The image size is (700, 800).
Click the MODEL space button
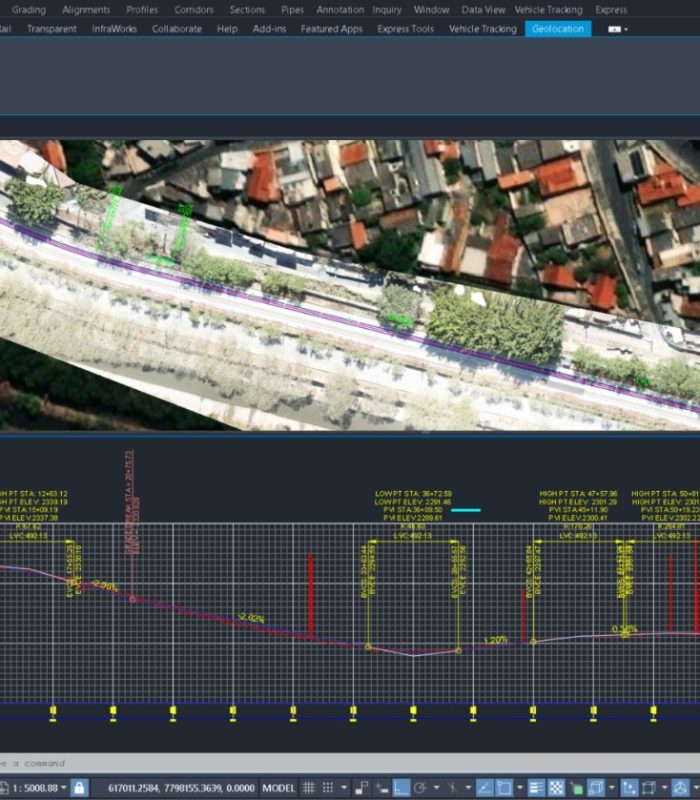pos(278,788)
